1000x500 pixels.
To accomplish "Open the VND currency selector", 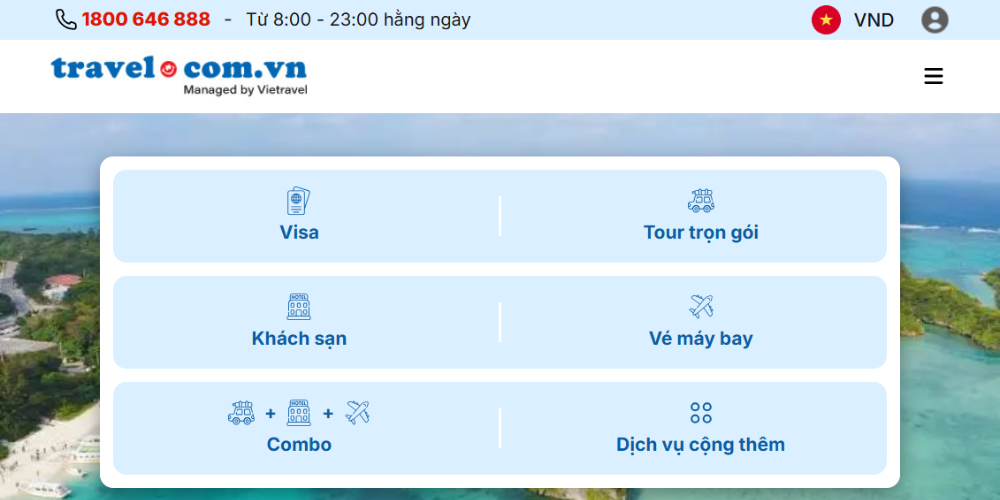I will coord(873,20).
